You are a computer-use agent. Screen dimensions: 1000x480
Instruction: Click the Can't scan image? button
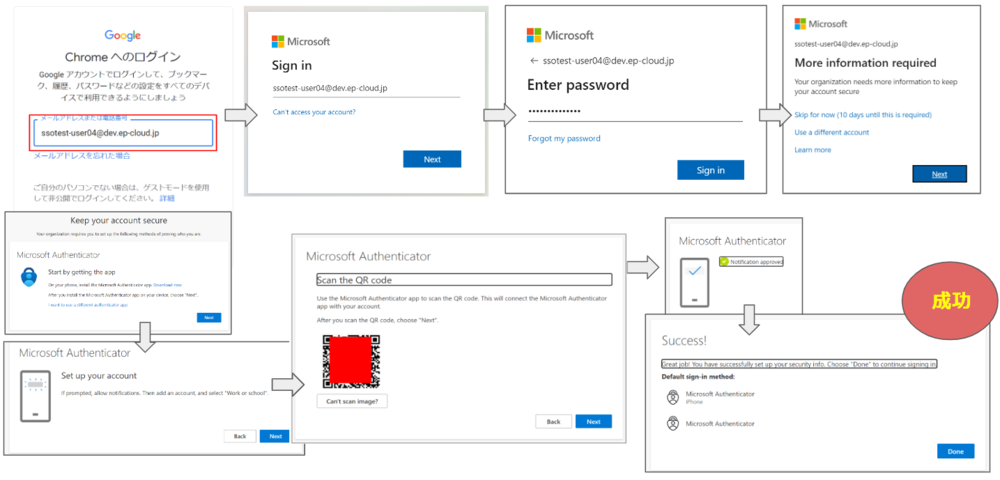(x=351, y=401)
